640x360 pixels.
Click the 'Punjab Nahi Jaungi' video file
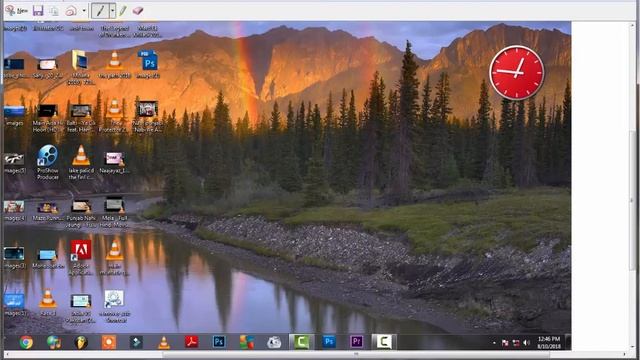click(x=81, y=213)
